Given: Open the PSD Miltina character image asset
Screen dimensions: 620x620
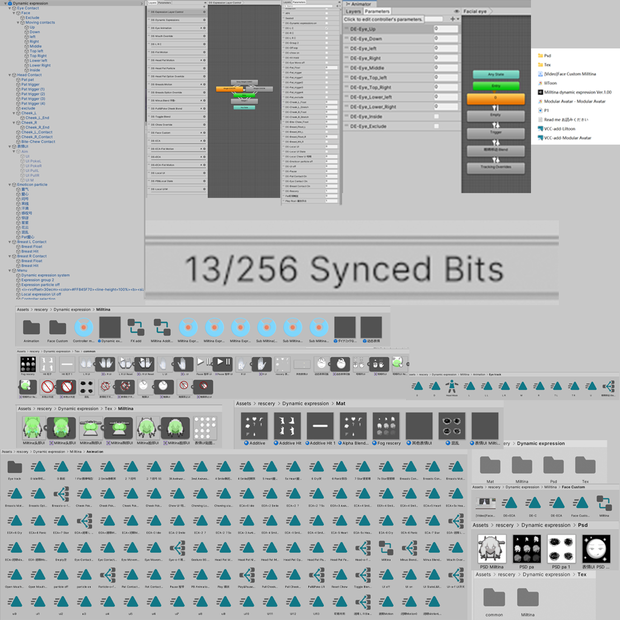Looking at the screenshot, I should tap(491, 552).
